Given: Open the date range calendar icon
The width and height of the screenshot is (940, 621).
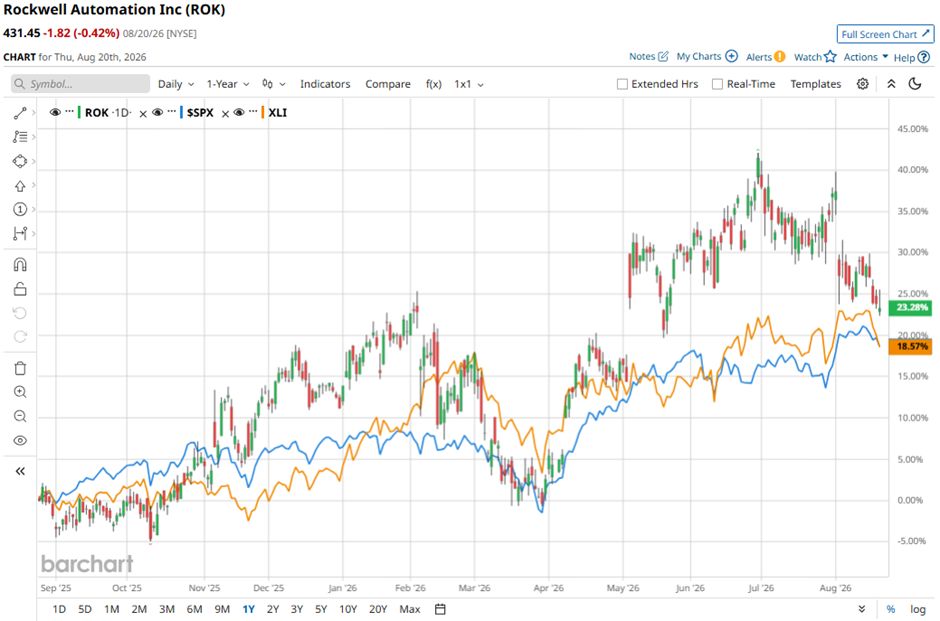Looking at the screenshot, I should pyautogui.click(x=440, y=609).
